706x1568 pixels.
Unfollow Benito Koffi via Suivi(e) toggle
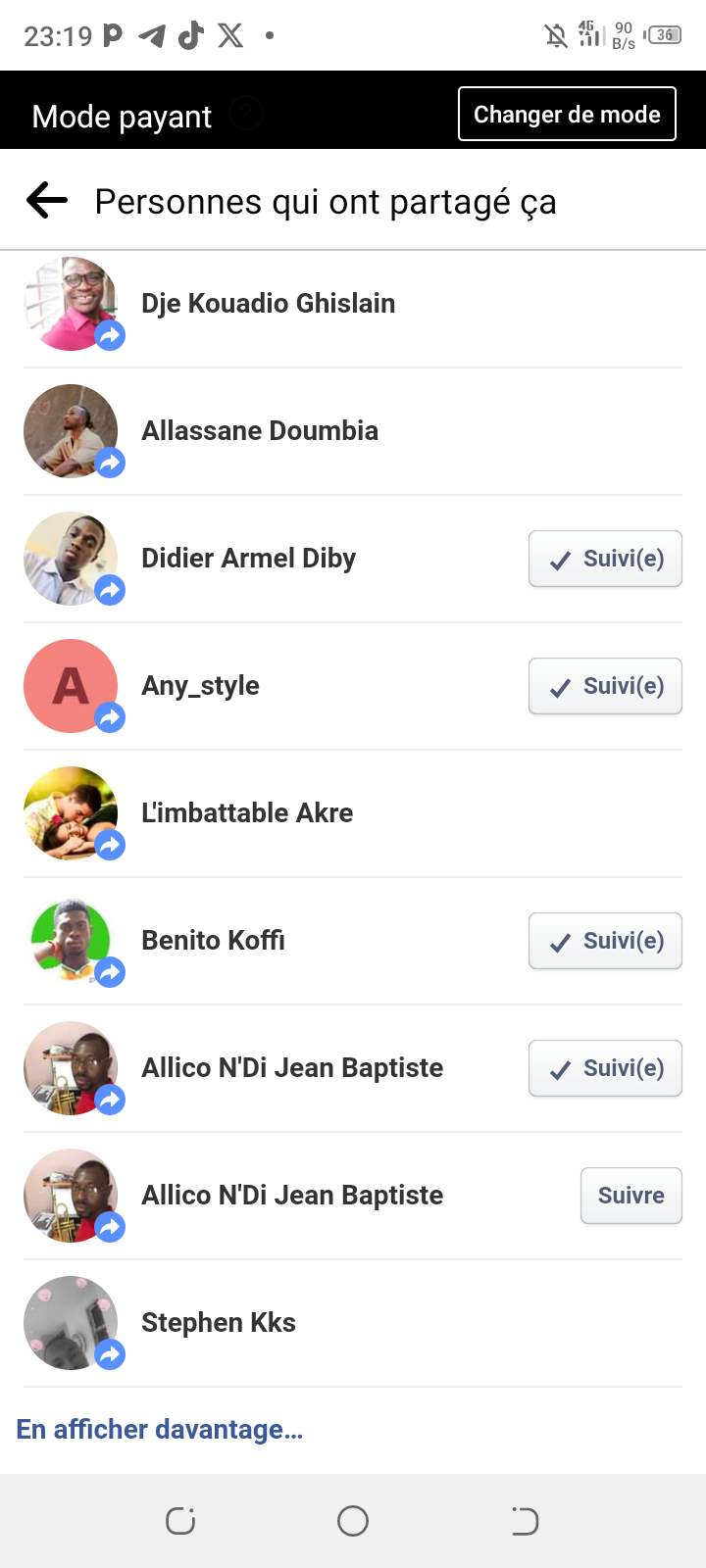[x=605, y=941]
